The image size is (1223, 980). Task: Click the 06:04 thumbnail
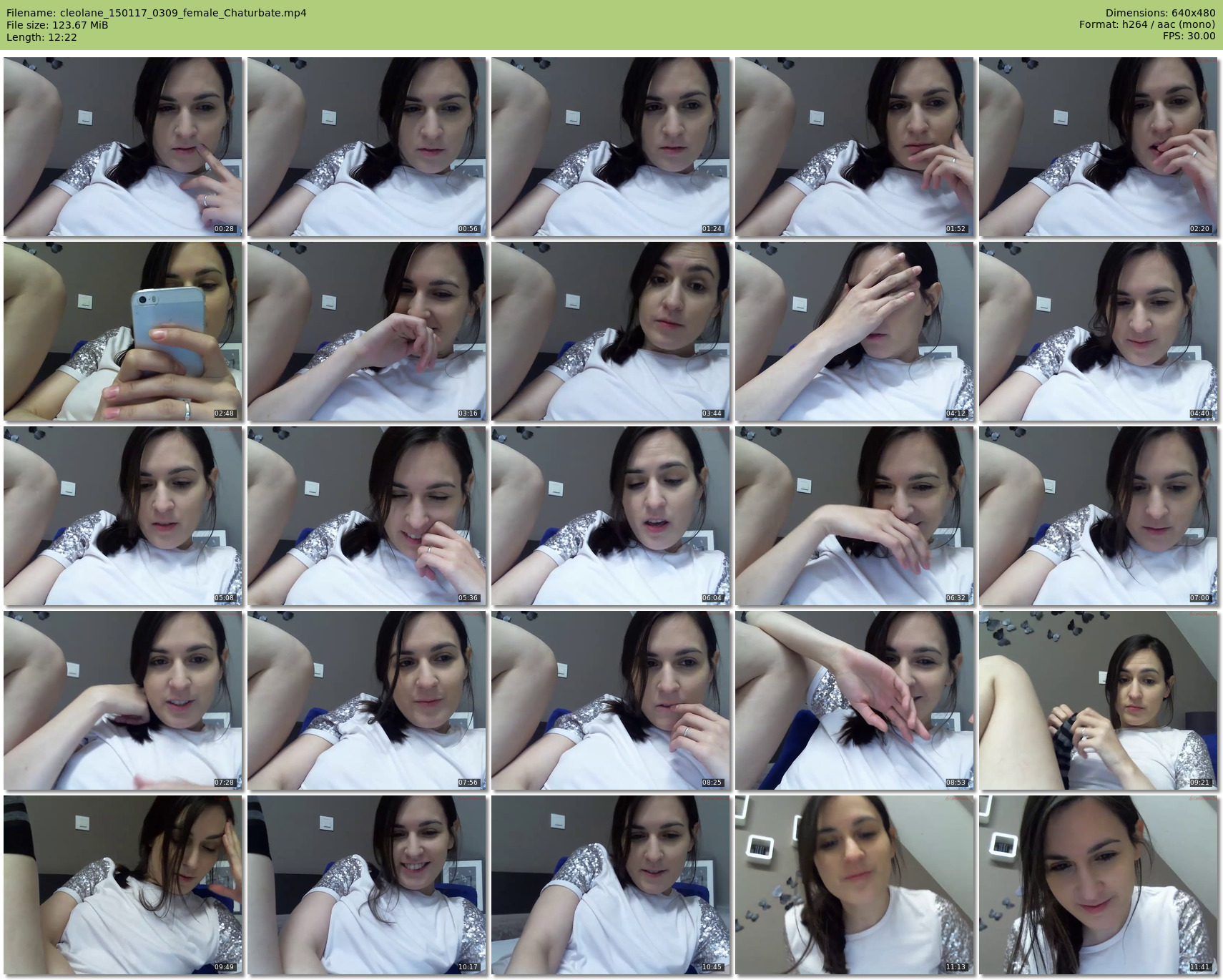point(611,516)
